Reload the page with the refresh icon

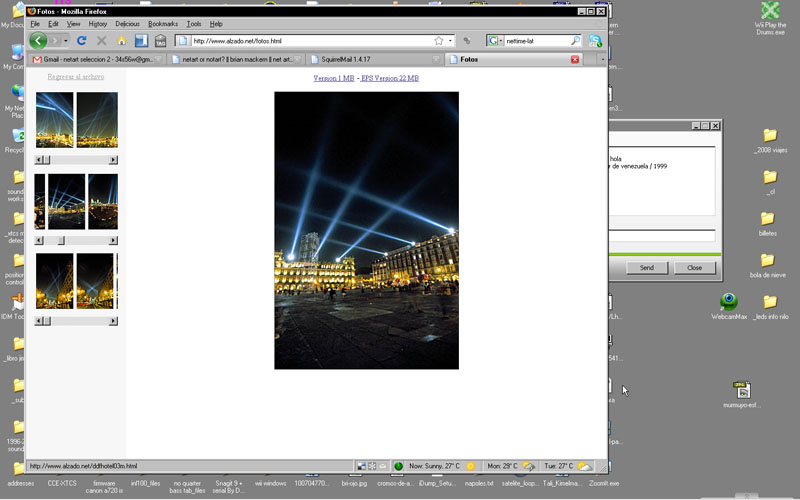click(x=82, y=41)
